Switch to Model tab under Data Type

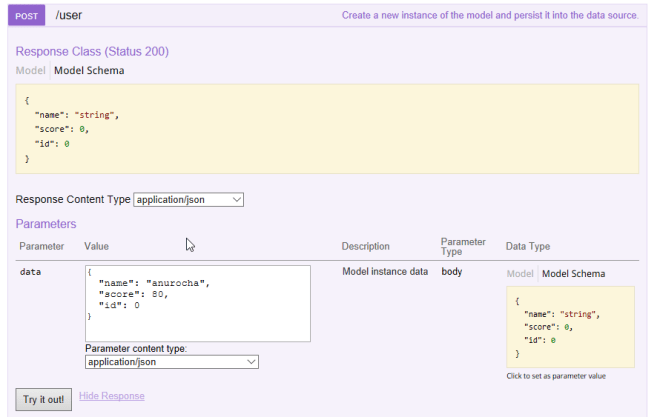520,274
